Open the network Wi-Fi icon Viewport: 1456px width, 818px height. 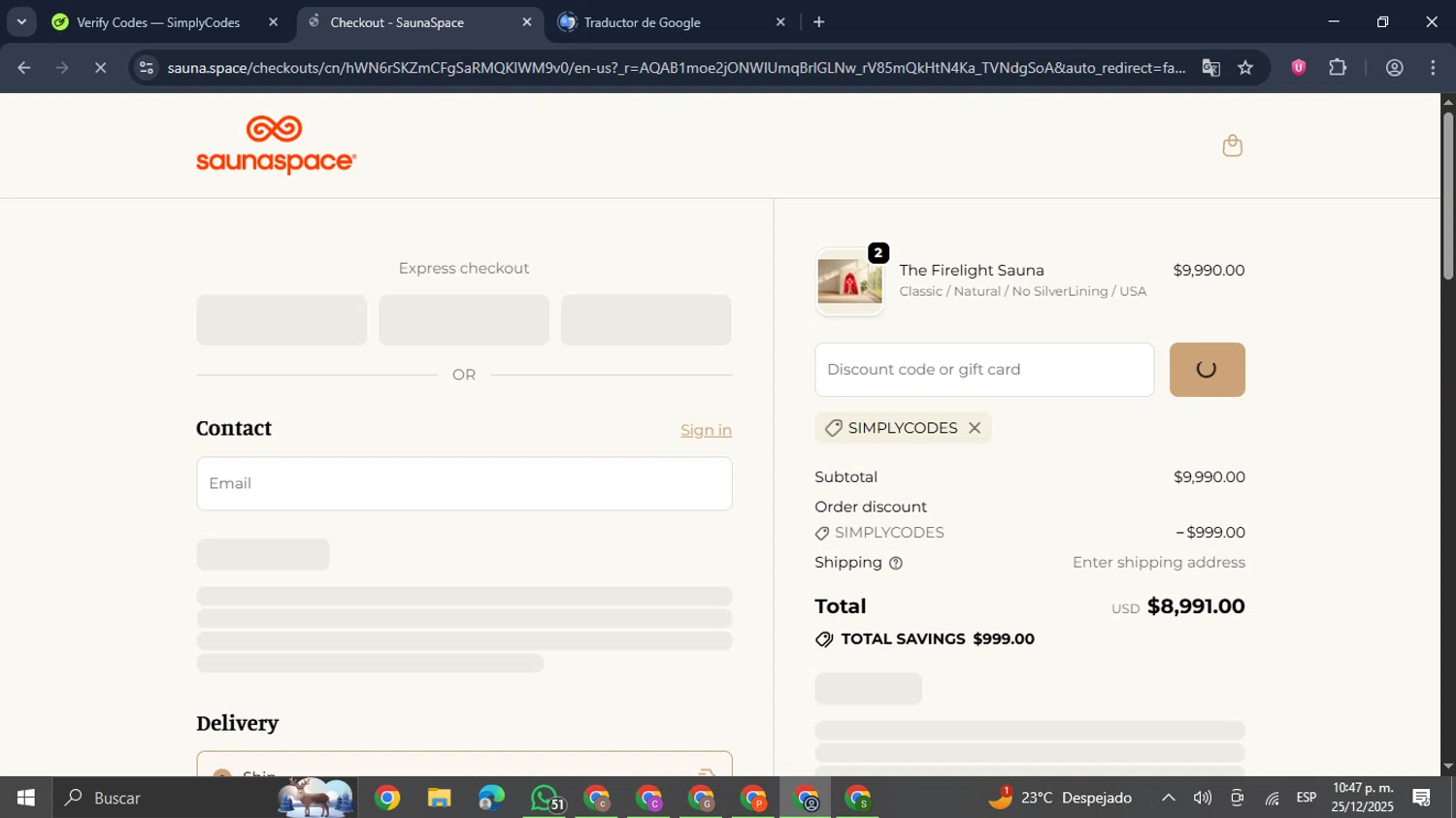click(1272, 798)
